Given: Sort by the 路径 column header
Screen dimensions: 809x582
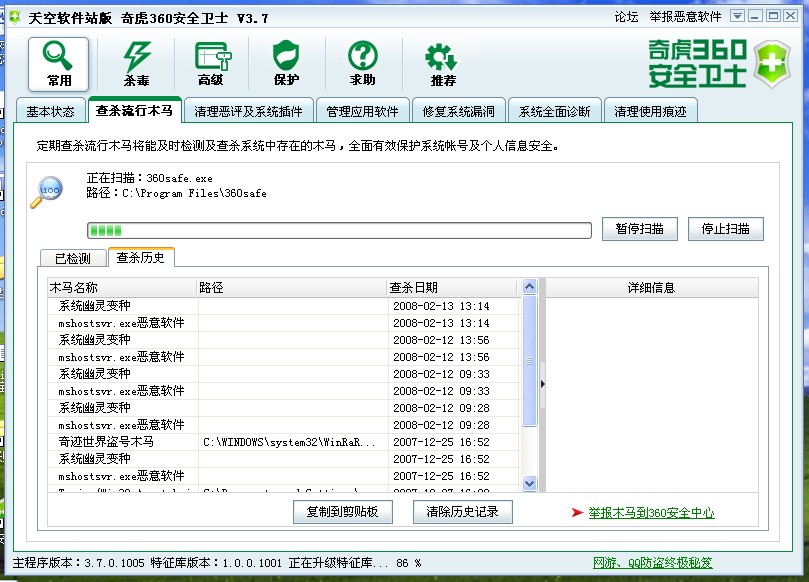Looking at the screenshot, I should 292,287.
